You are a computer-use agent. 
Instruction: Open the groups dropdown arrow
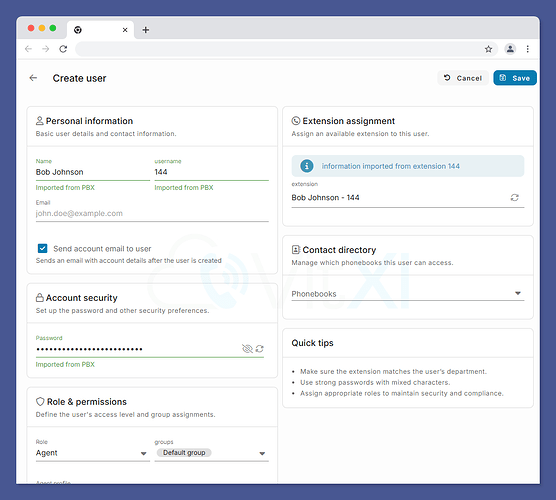click(x=262, y=454)
